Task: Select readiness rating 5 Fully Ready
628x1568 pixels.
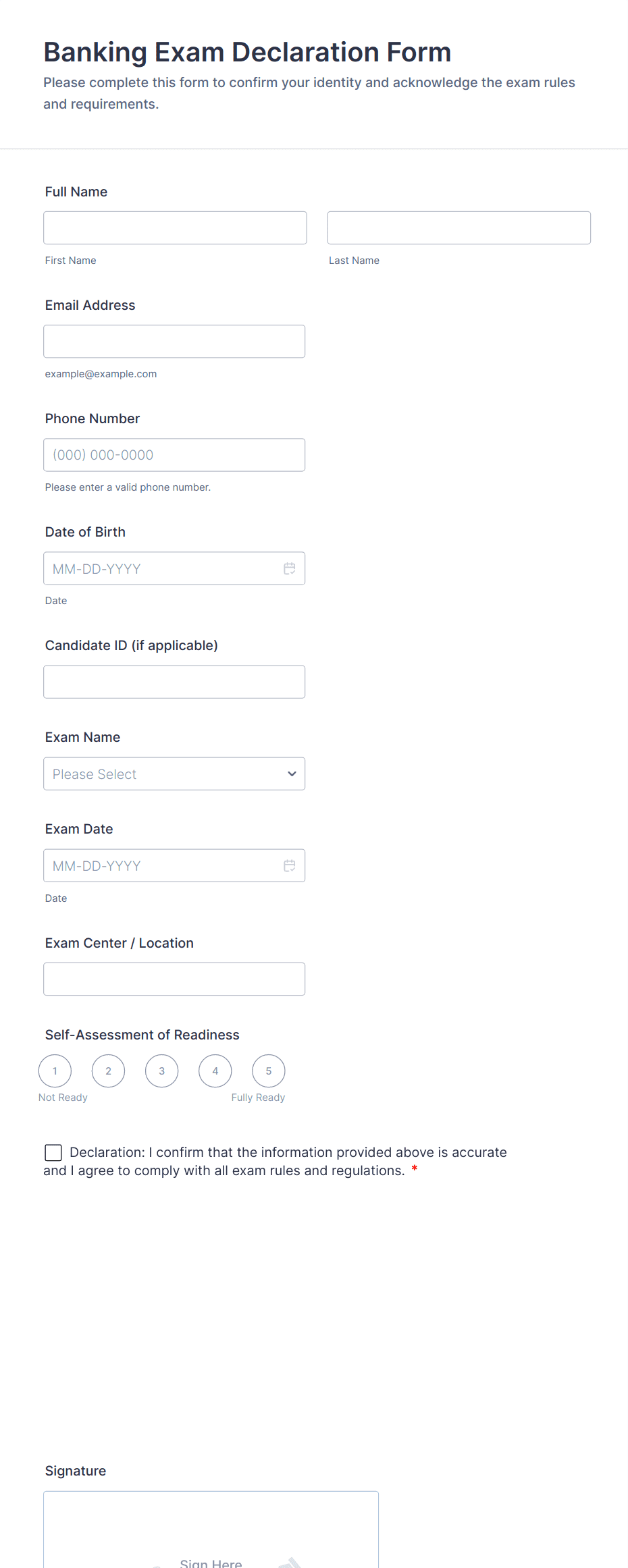Action: (268, 1071)
